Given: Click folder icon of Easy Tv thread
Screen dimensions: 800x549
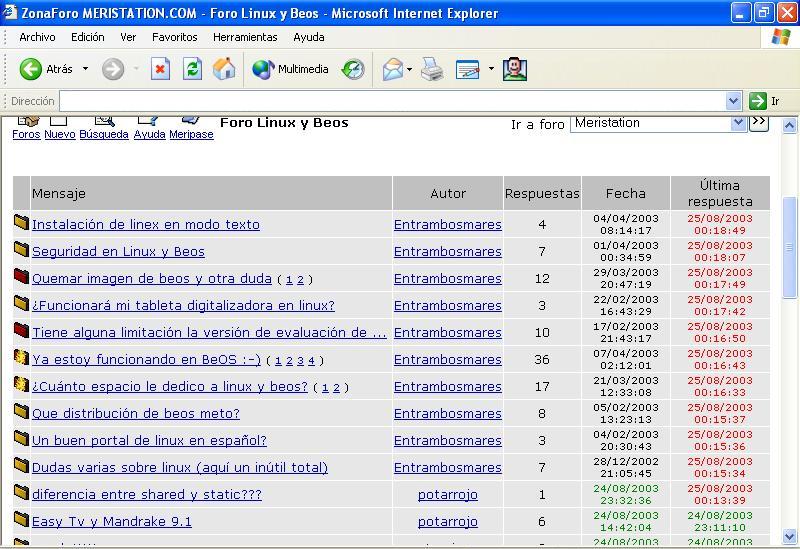Looking at the screenshot, I should click(x=21, y=519).
